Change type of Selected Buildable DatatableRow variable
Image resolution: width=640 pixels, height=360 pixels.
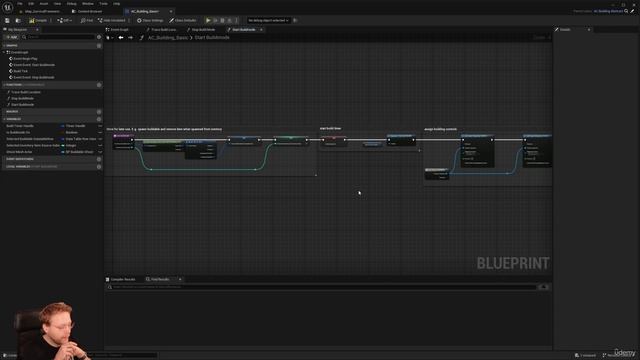79,139
